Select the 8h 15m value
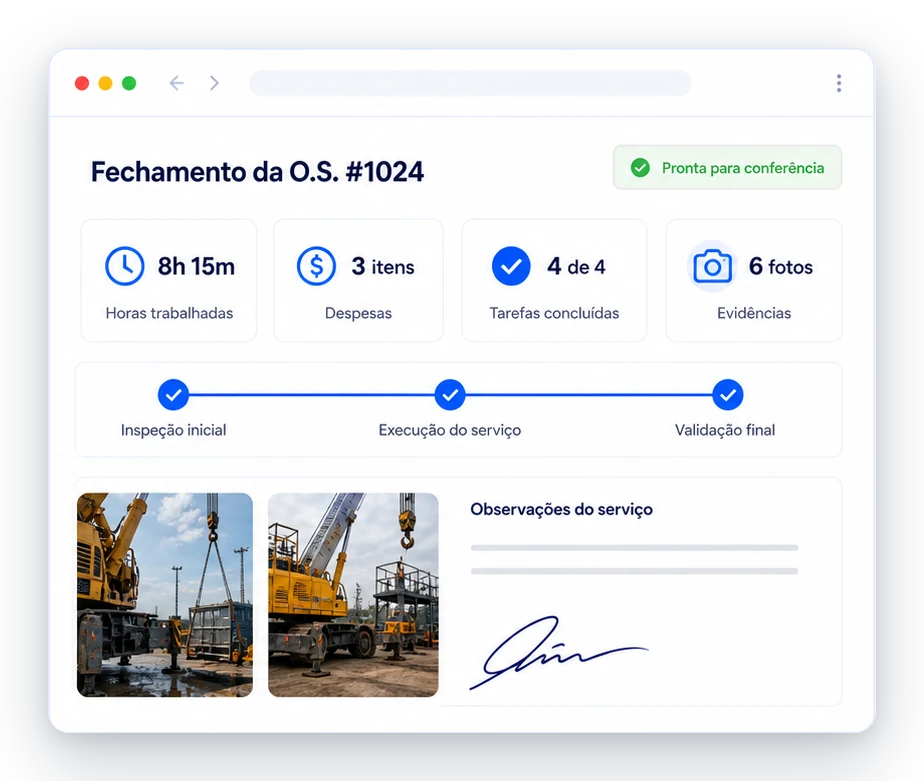The width and height of the screenshot is (924, 781). coord(196,266)
